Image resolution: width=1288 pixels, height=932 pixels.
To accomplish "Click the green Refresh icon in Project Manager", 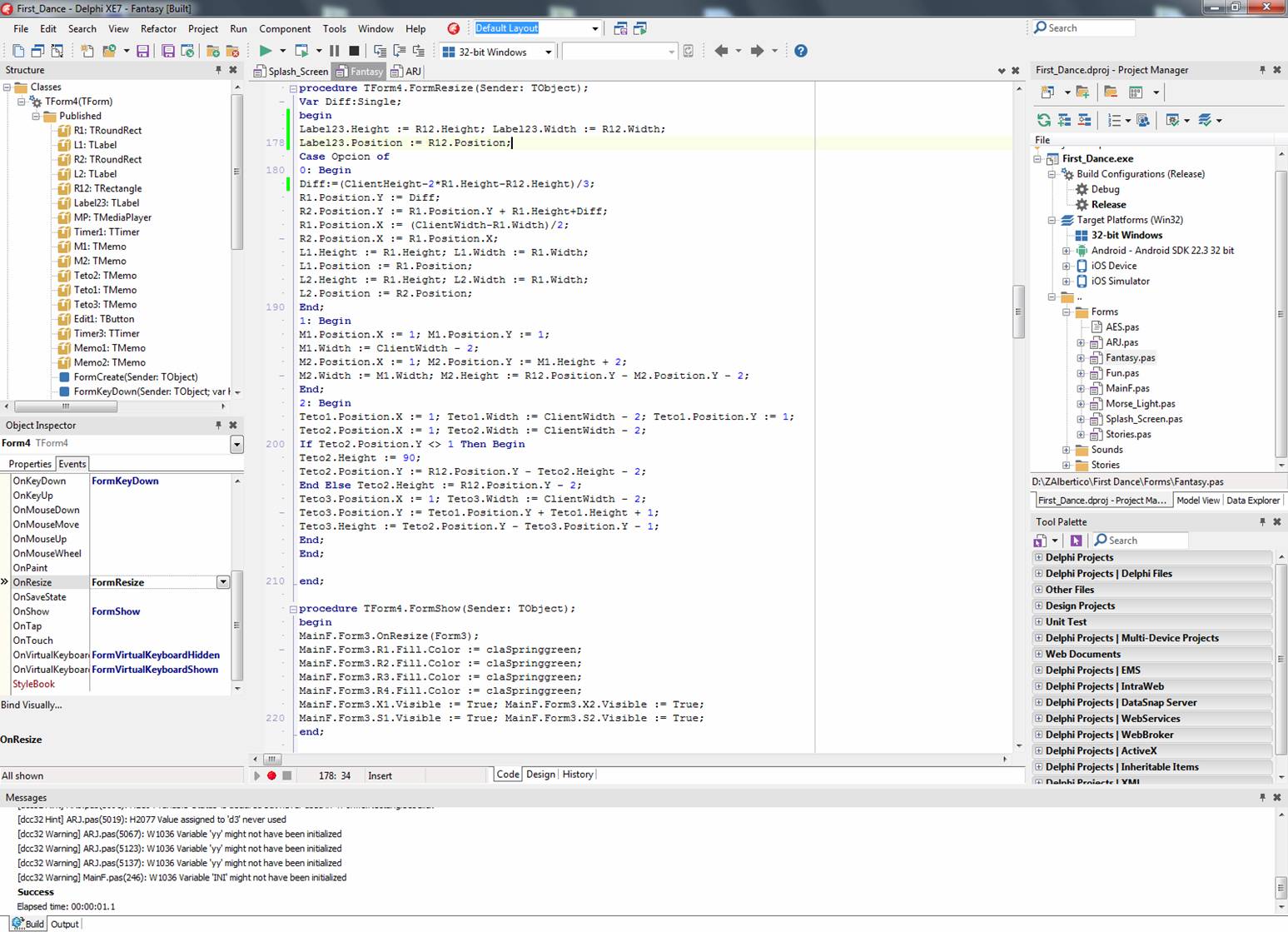I will [1043, 120].
